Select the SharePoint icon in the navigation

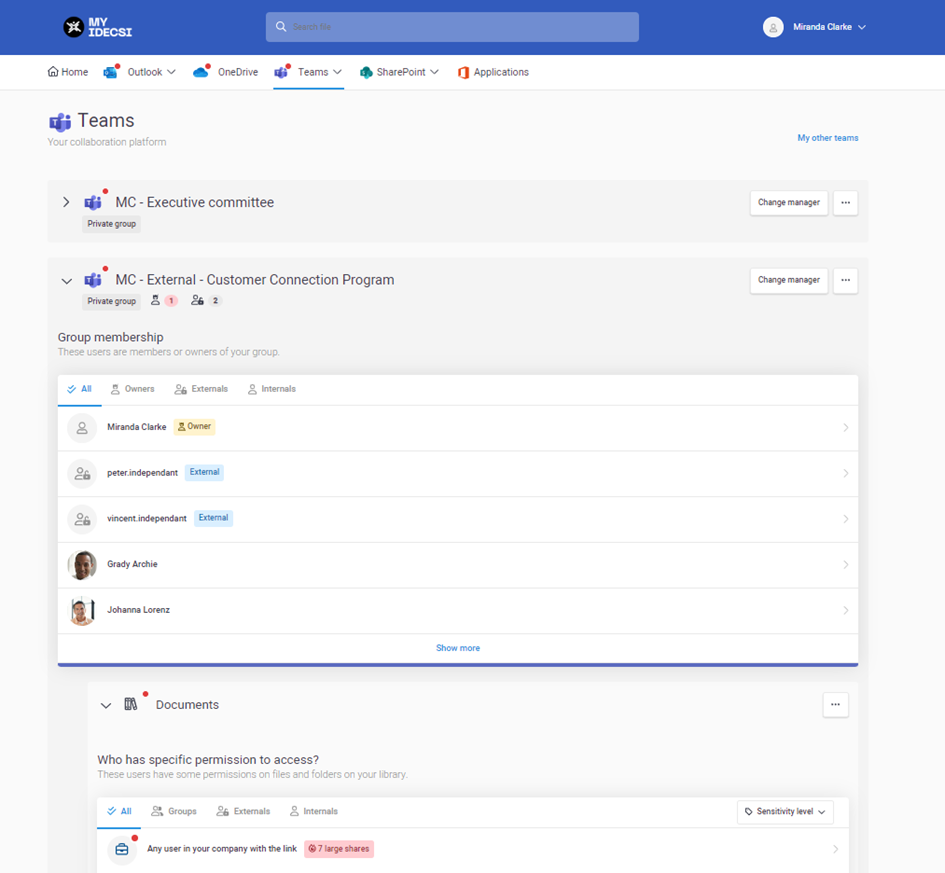click(x=368, y=71)
